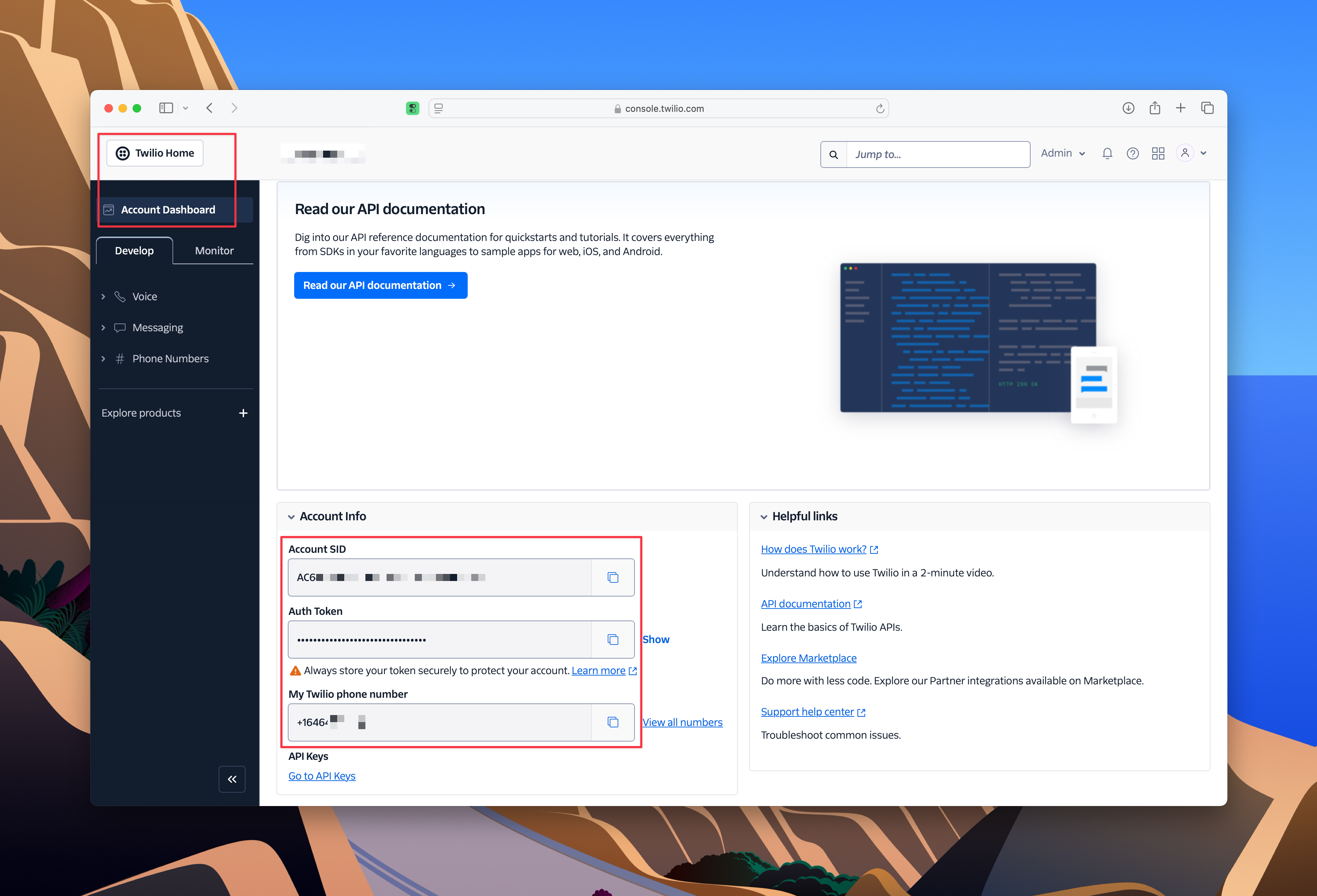
Task: Expand the Messaging section chevron
Action: point(103,328)
